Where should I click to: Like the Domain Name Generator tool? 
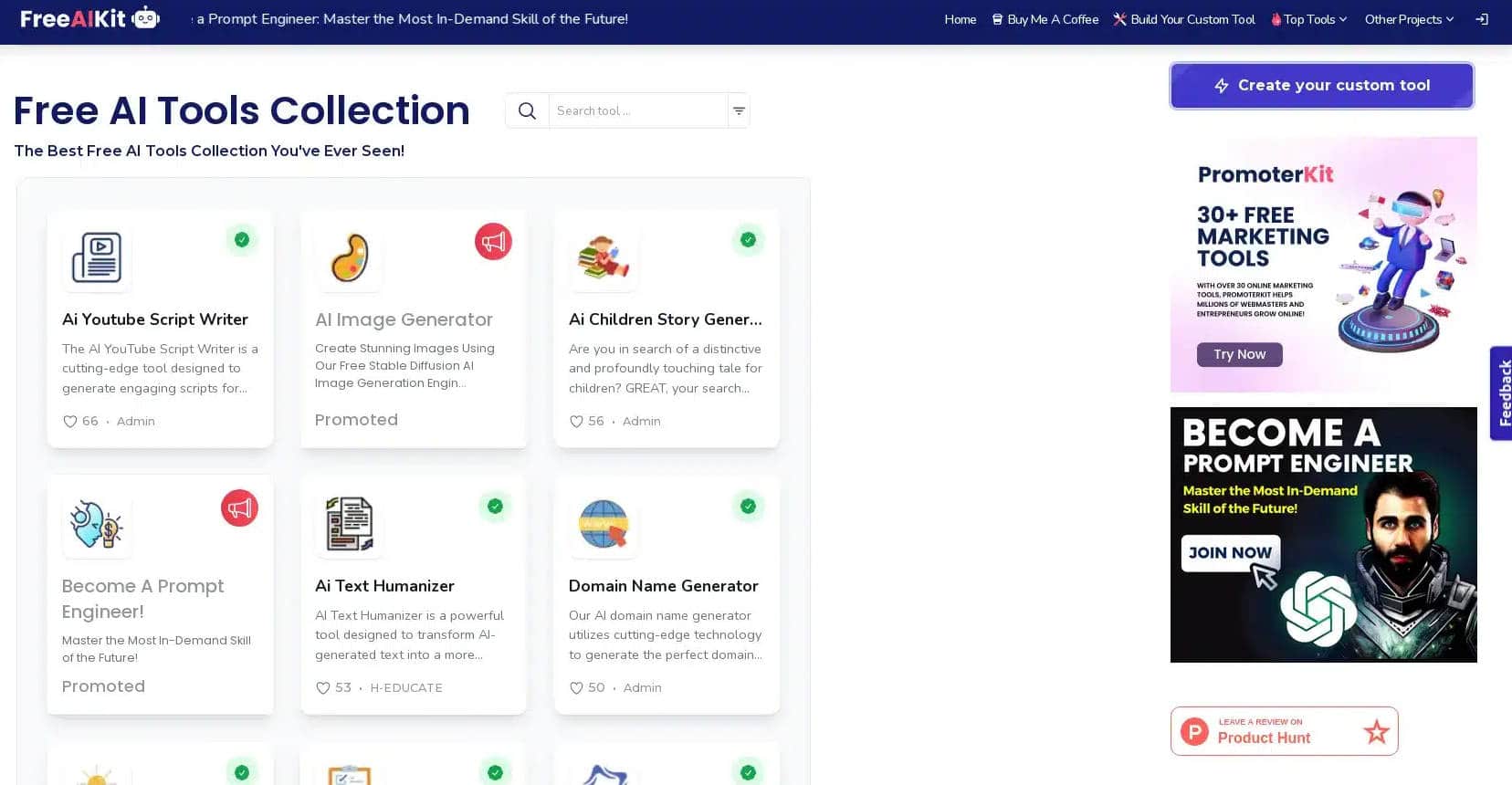pos(576,688)
